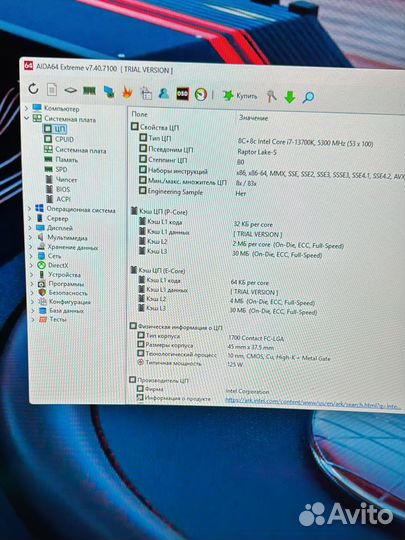405x540 pixels.
Task: Click the 125 W value
Action: 235,364
